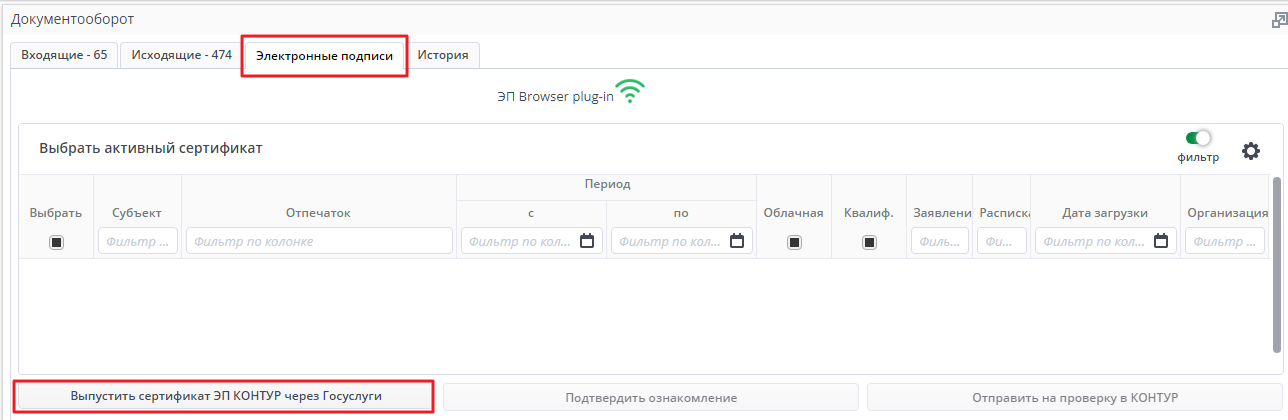Image resolution: width=1288 pixels, height=420 pixels.
Task: Tick the Облачная column checkbox
Action: [x=794, y=242]
